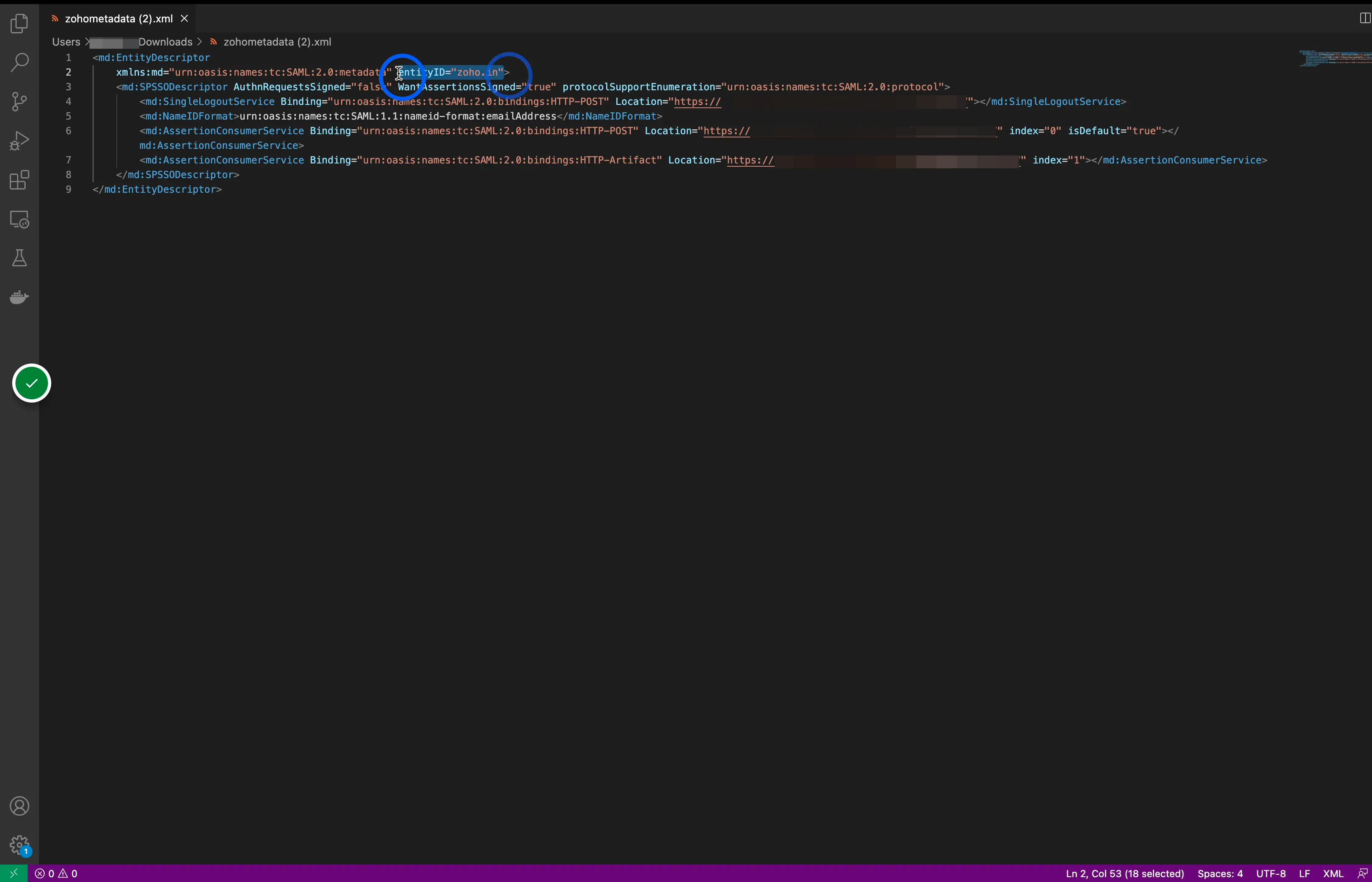Image resolution: width=1372 pixels, height=882 pixels.
Task: Click md:SingleLogoutService opening tag
Action: tap(207, 101)
